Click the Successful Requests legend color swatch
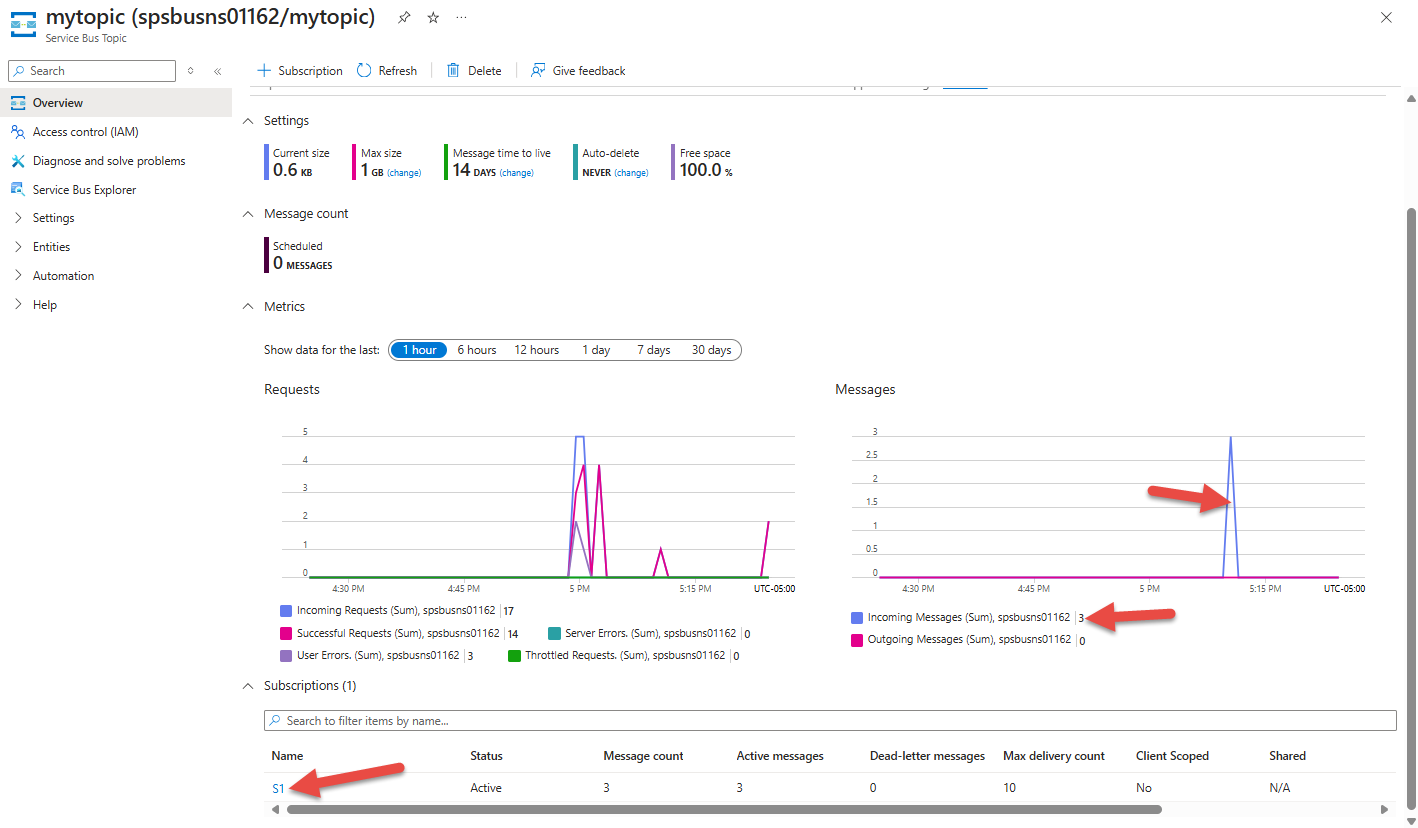Viewport: 1418px width, 828px height. pyautogui.click(x=286, y=633)
